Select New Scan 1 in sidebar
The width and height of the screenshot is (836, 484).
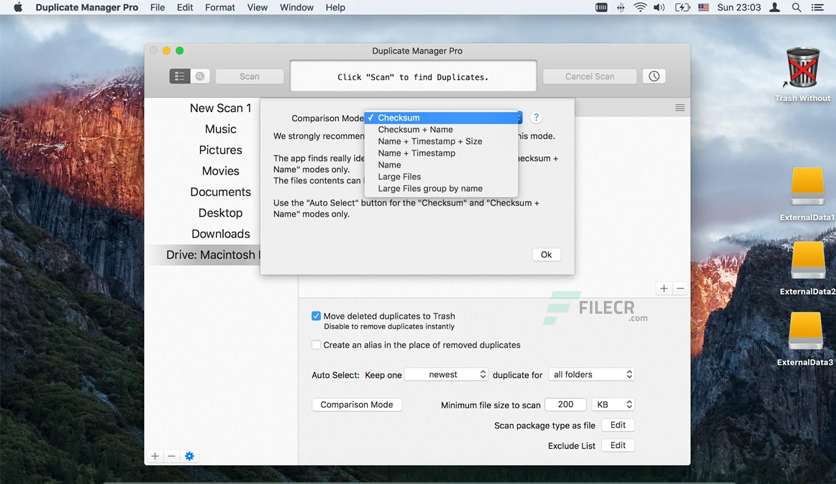[221, 108]
